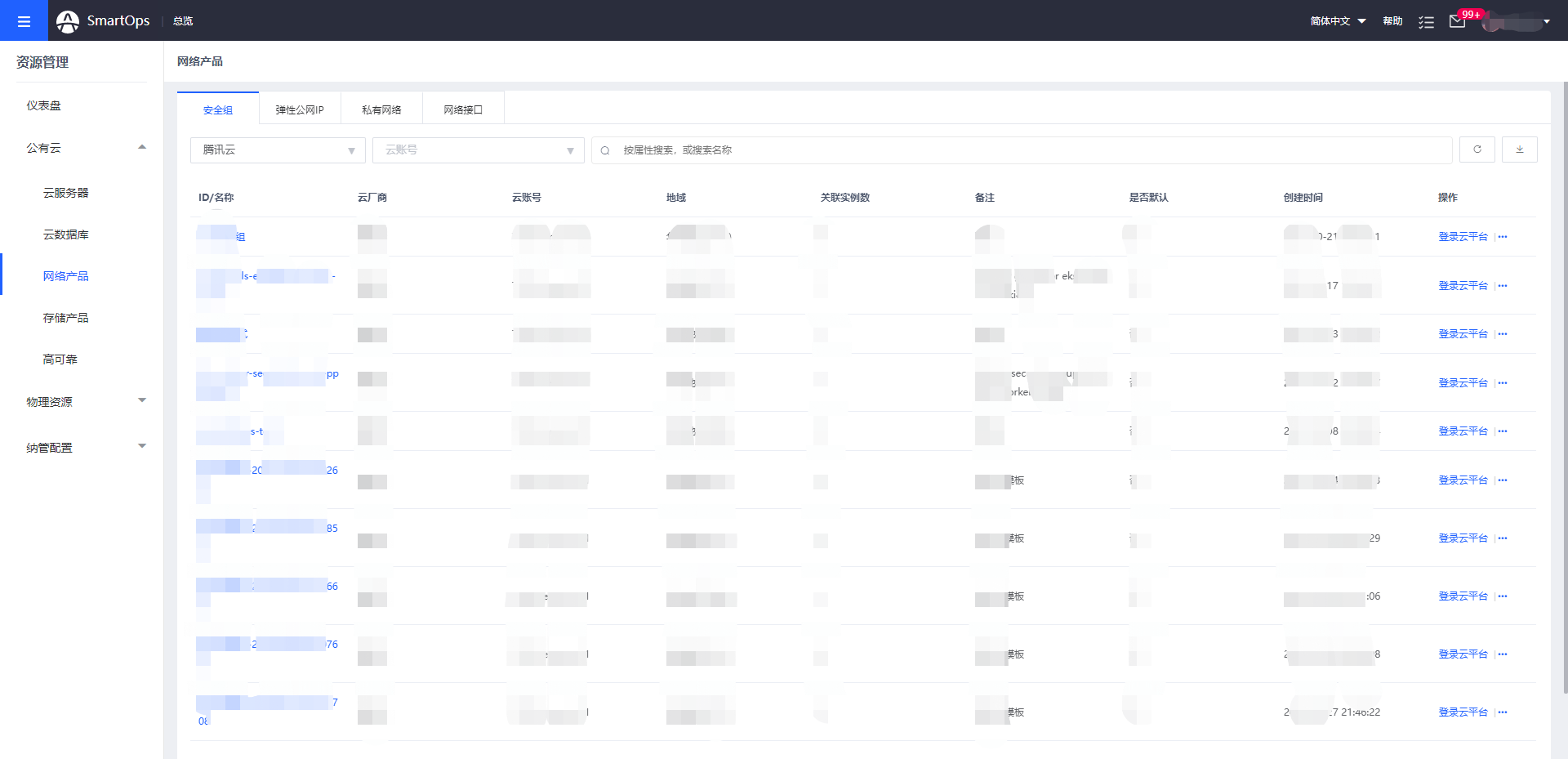1568x759 pixels.
Task: Open more actions for row created 21:40:22
Action: coord(1503,712)
